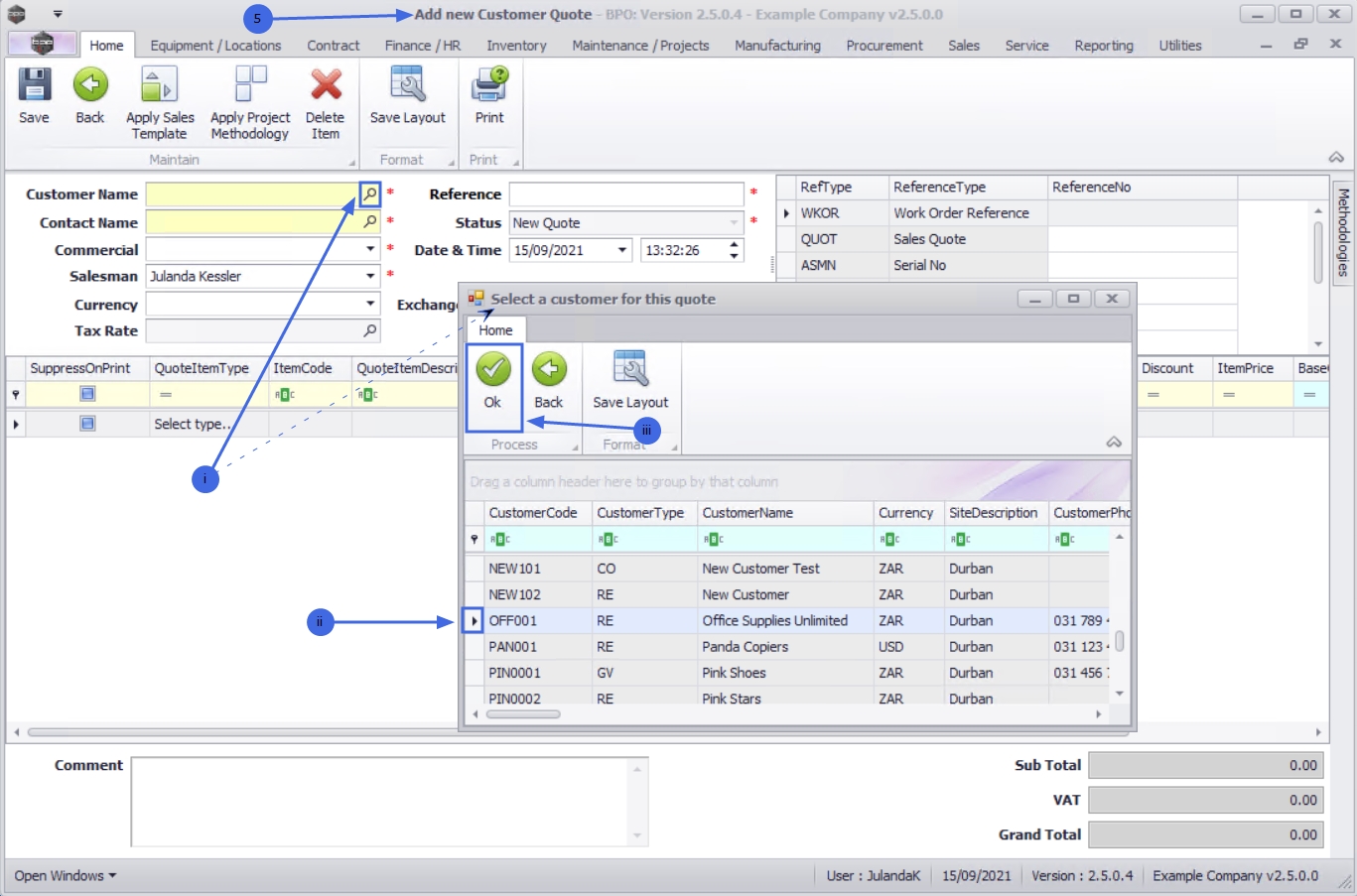Viewport: 1357px width, 896px height.
Task: Collapse the main ribbon with the chevron
Action: tap(1336, 158)
